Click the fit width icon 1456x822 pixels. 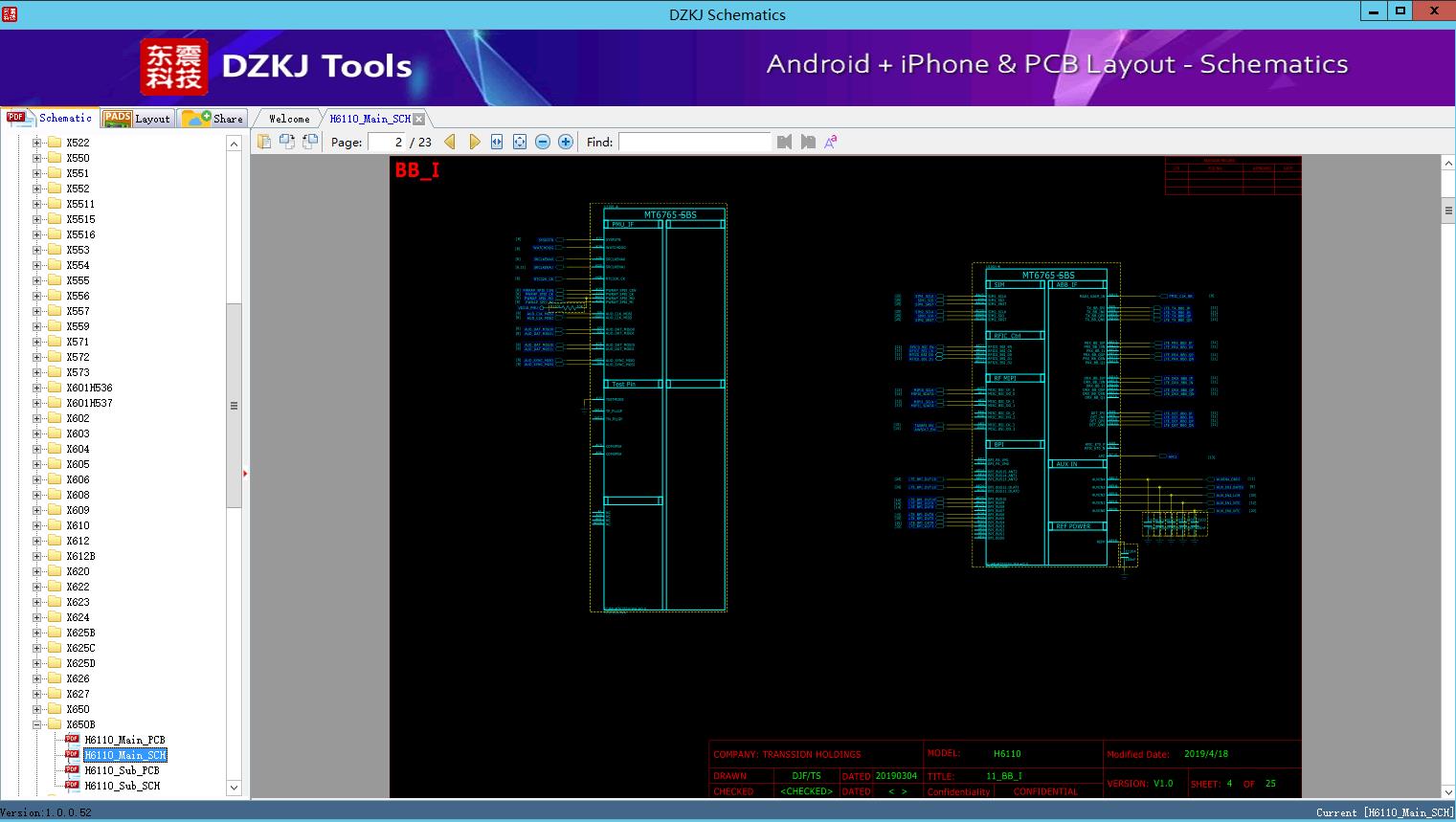497,142
